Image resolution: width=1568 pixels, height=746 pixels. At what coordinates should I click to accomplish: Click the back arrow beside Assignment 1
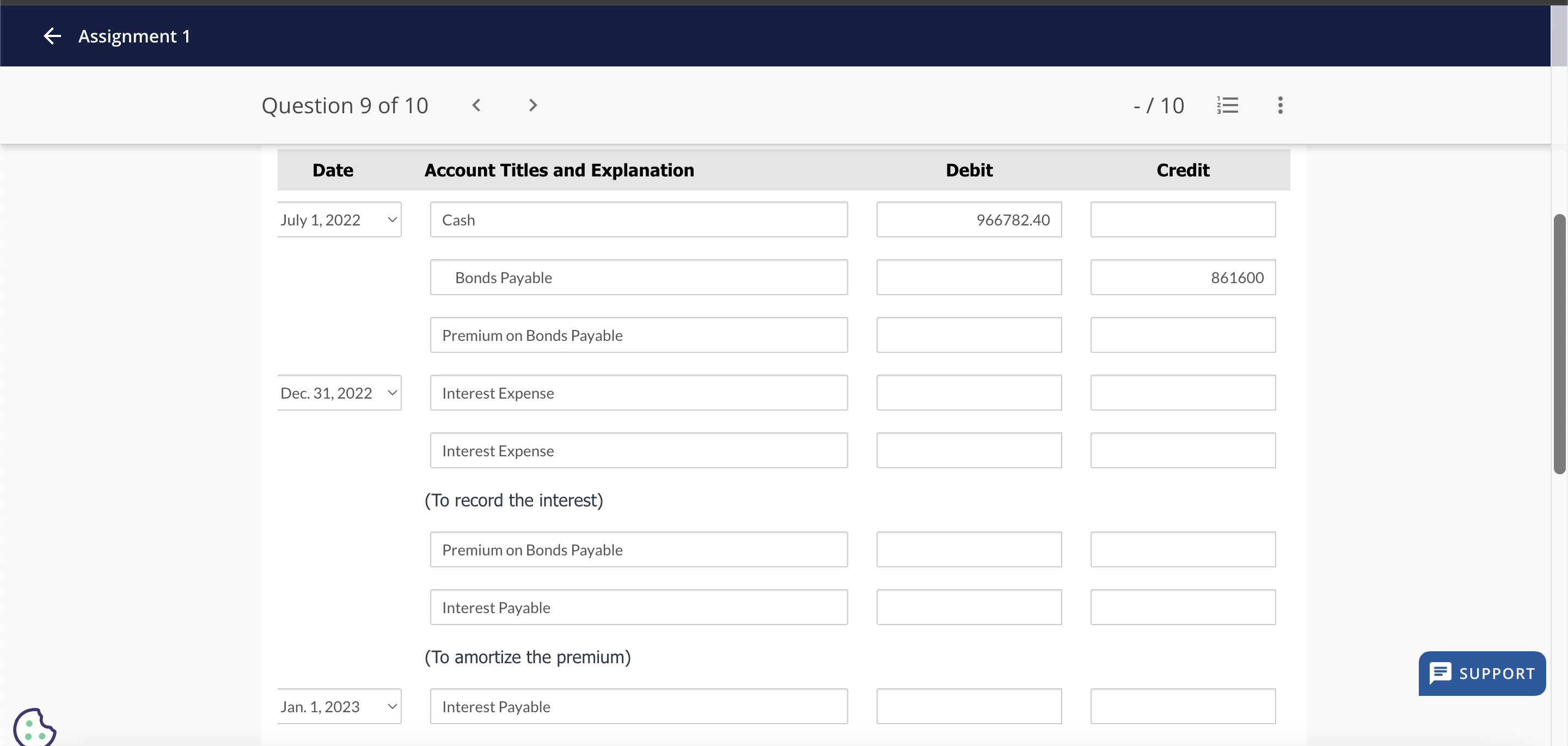point(52,36)
